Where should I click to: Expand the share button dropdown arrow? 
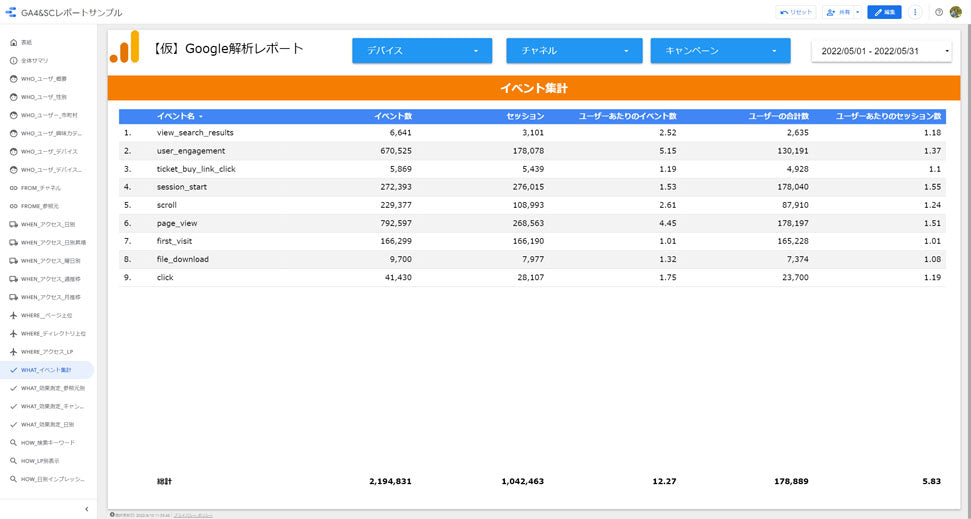coord(858,12)
